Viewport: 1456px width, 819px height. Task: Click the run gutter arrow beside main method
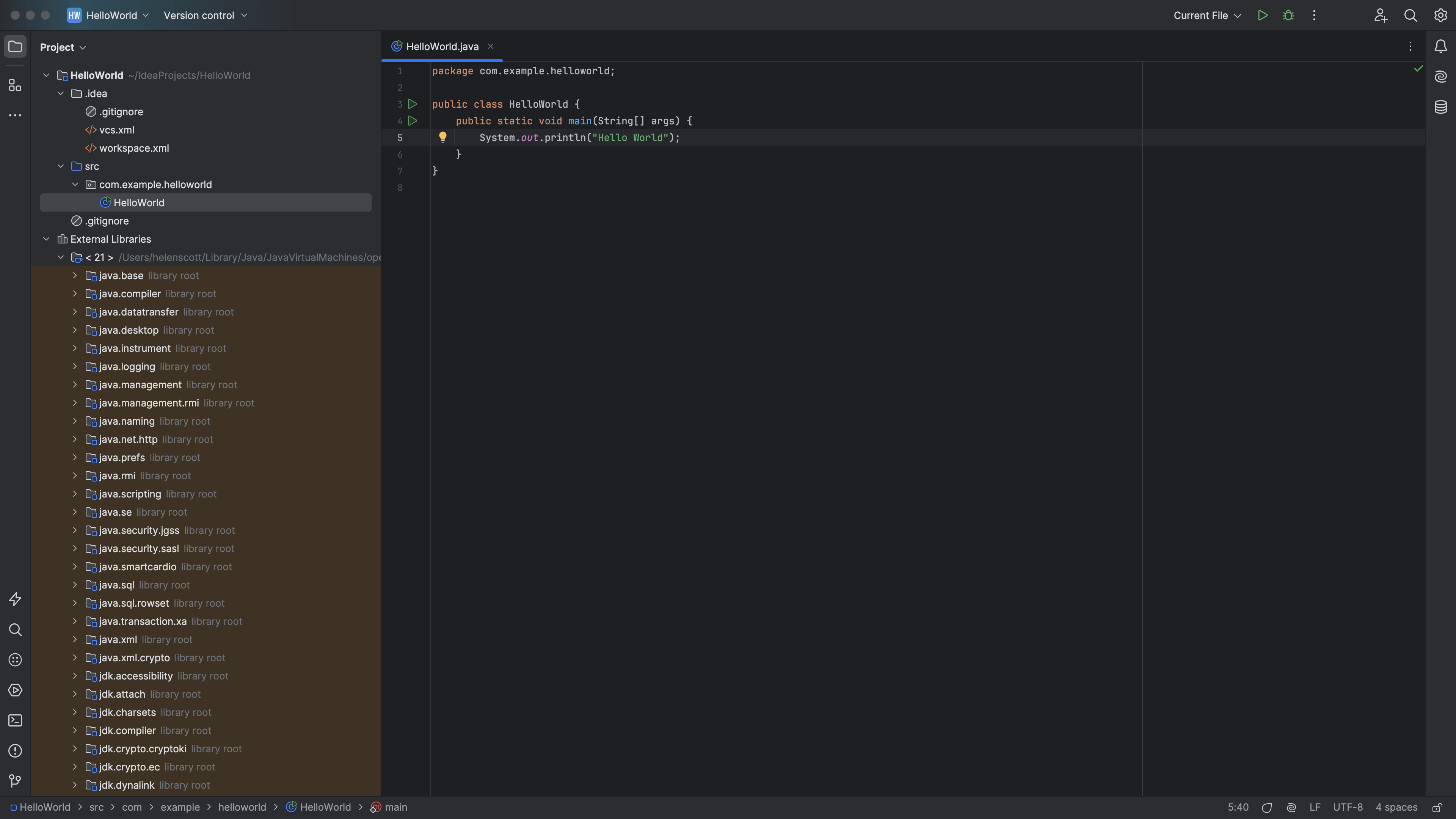click(413, 121)
